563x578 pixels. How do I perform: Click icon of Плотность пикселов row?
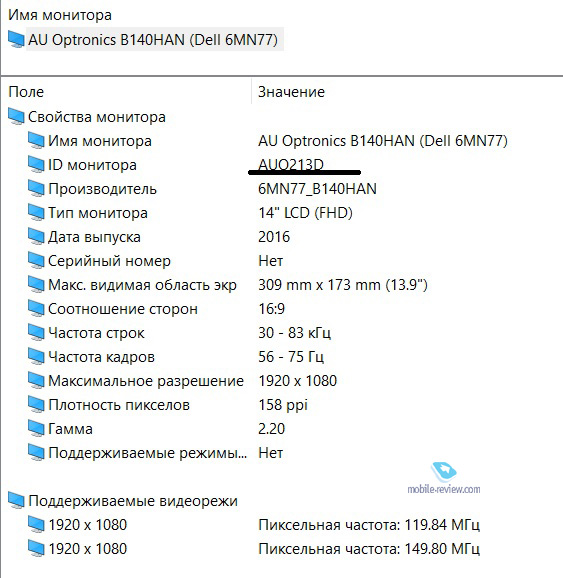click(36, 404)
